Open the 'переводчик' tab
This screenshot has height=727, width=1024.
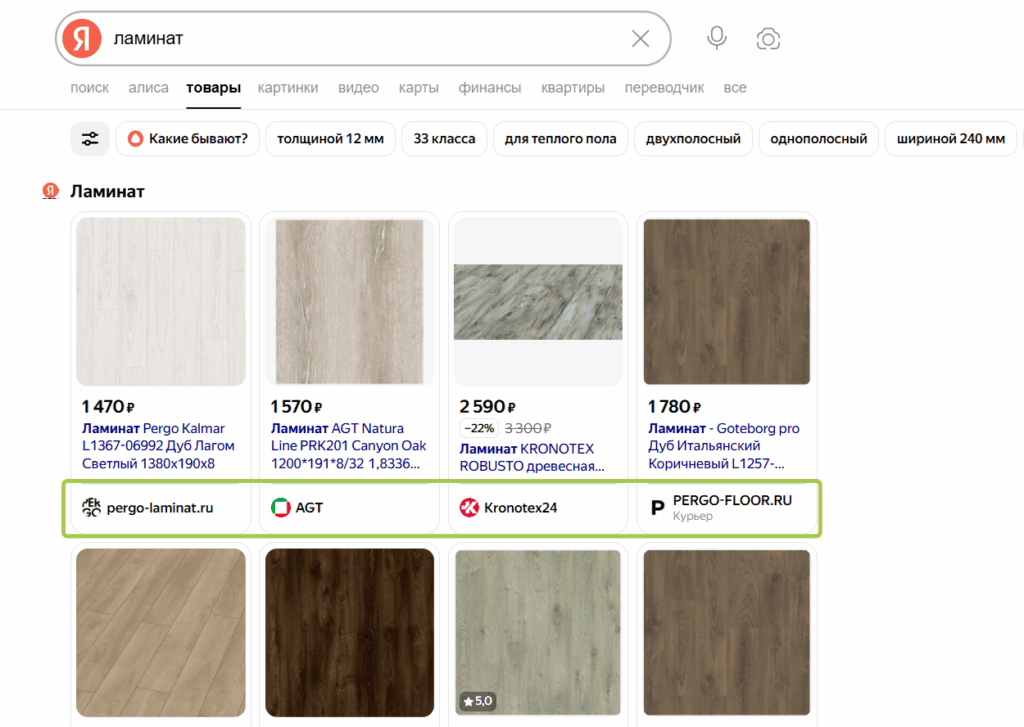[664, 88]
